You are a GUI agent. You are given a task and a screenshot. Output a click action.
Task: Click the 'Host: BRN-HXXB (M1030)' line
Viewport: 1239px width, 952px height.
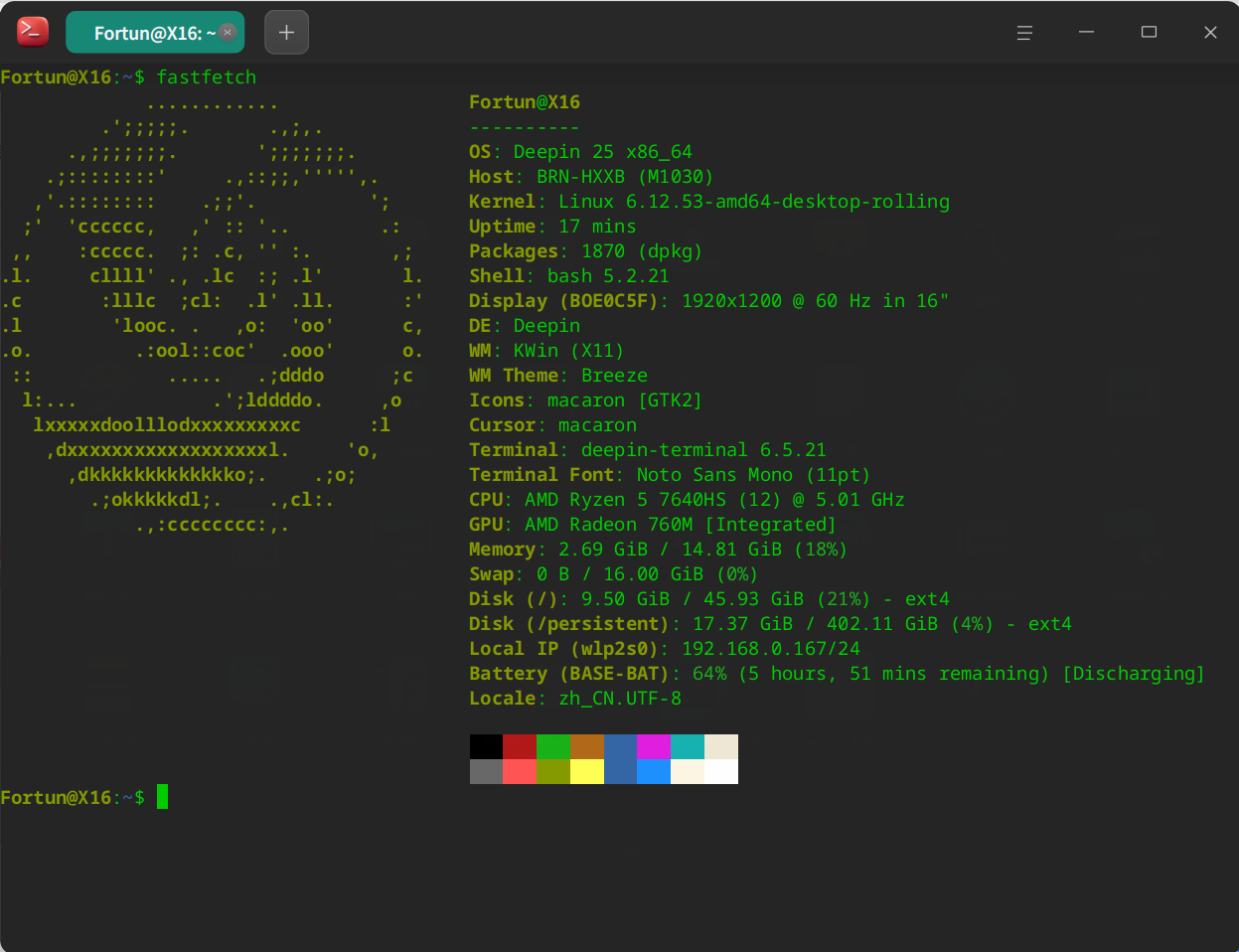pos(591,177)
